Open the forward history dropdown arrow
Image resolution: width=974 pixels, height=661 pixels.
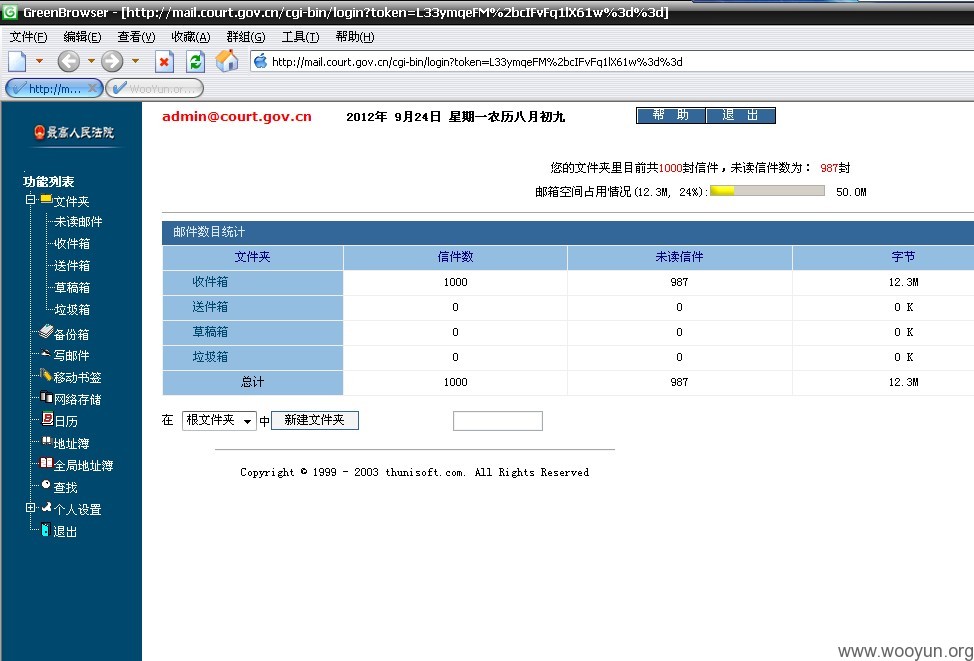click(135, 61)
